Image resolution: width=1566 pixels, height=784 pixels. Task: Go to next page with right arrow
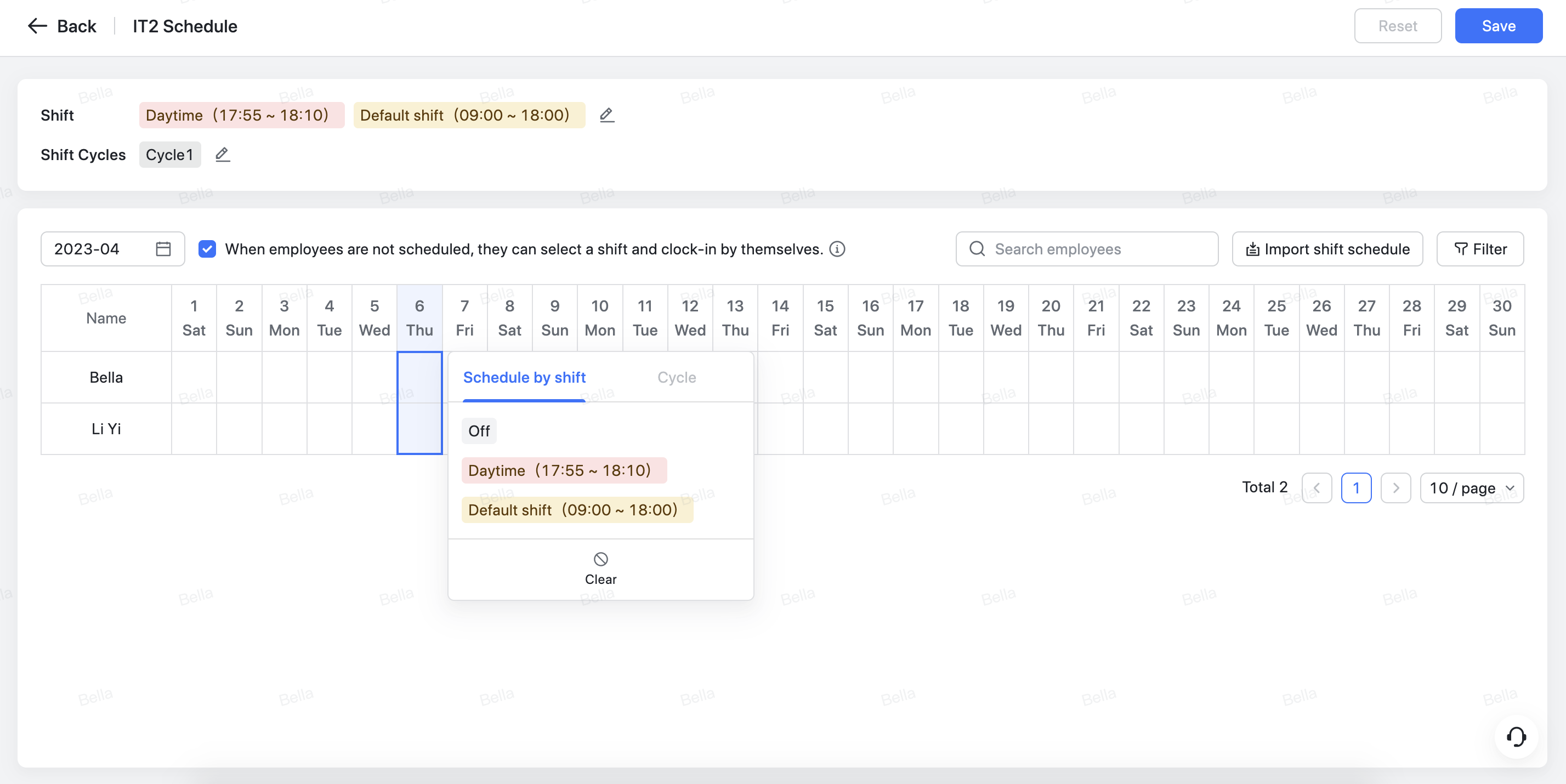[x=1396, y=487]
